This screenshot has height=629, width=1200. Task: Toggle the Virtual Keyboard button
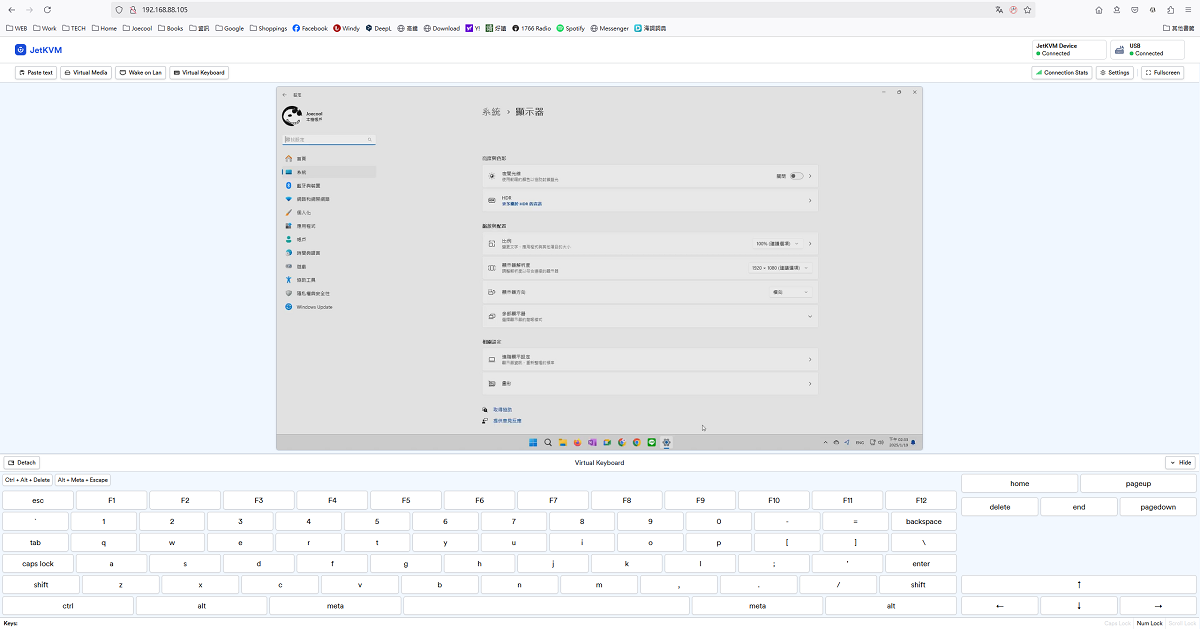[x=199, y=73]
